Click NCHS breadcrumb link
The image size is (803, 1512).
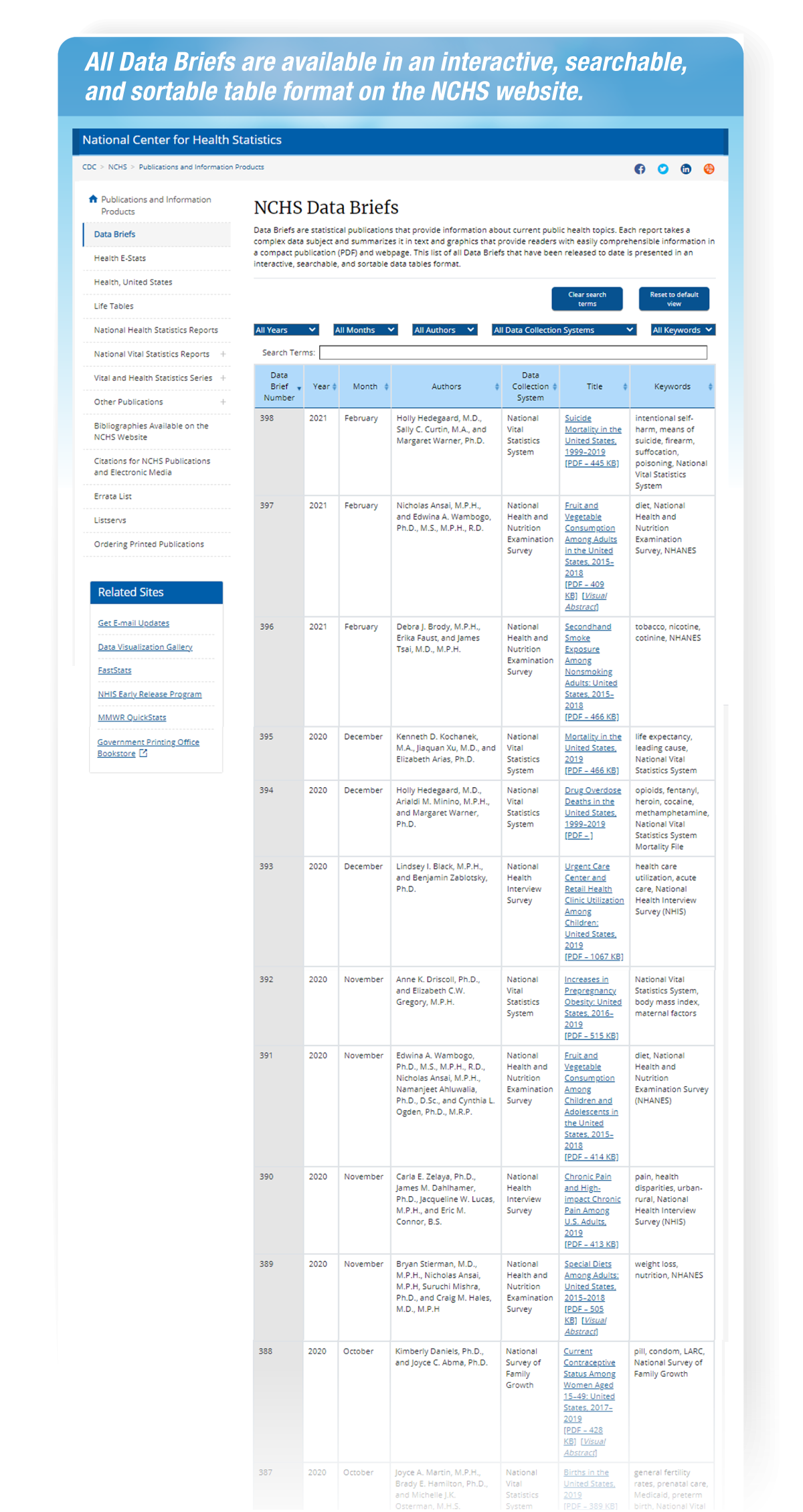coord(117,167)
